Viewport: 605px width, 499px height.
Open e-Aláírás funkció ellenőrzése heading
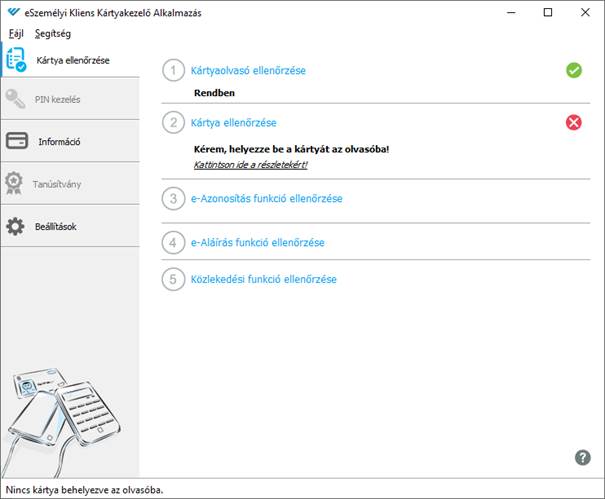tap(258, 242)
